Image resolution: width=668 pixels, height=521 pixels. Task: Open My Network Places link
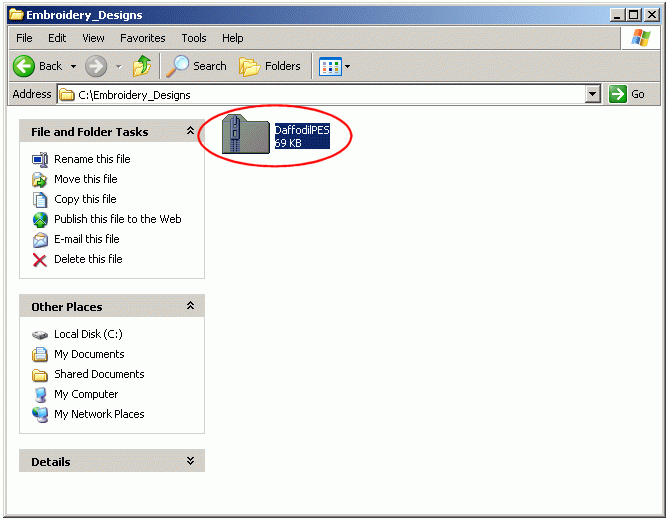[99, 414]
